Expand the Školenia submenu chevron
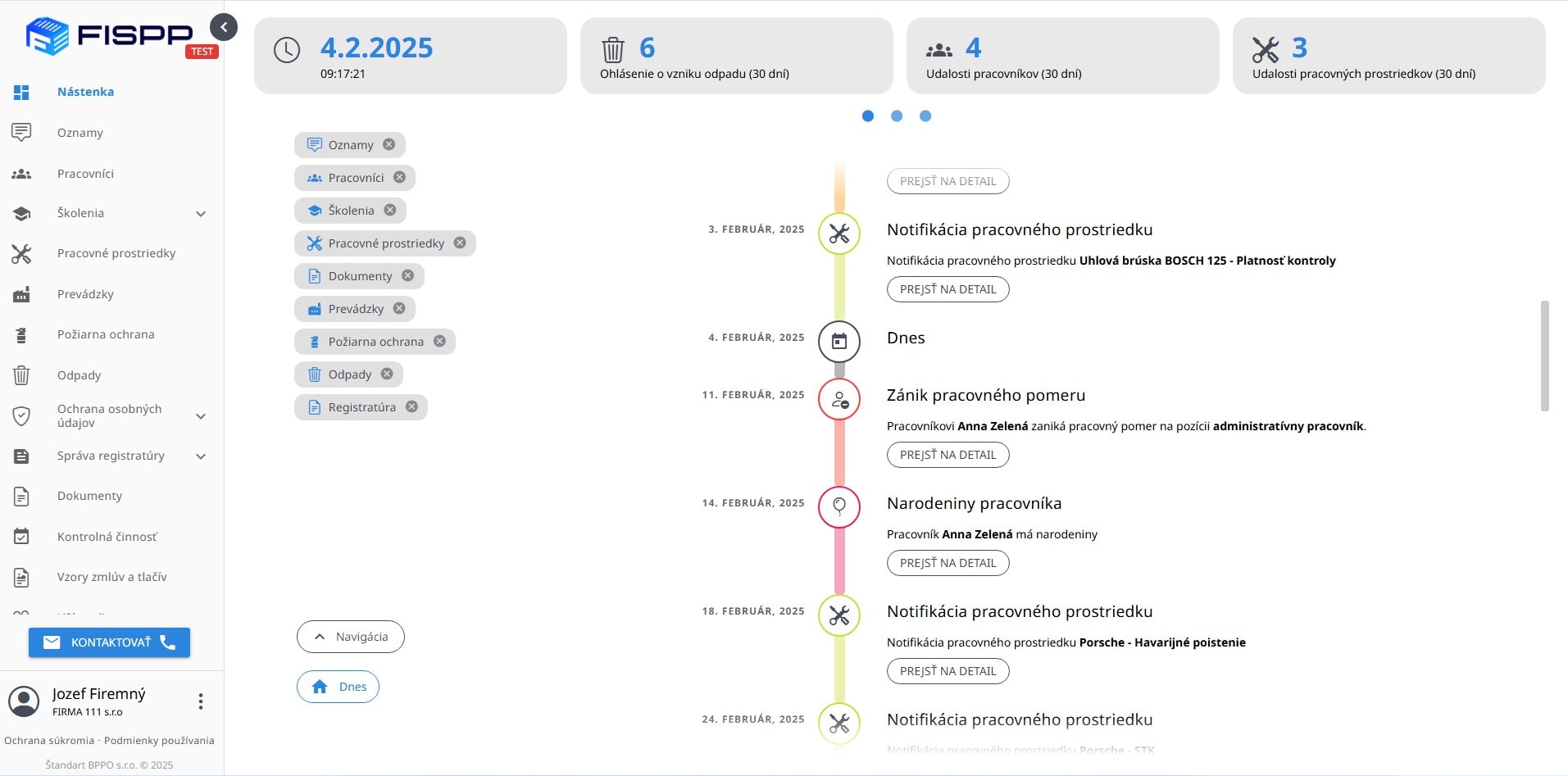This screenshot has width=1568, height=776. click(x=201, y=214)
